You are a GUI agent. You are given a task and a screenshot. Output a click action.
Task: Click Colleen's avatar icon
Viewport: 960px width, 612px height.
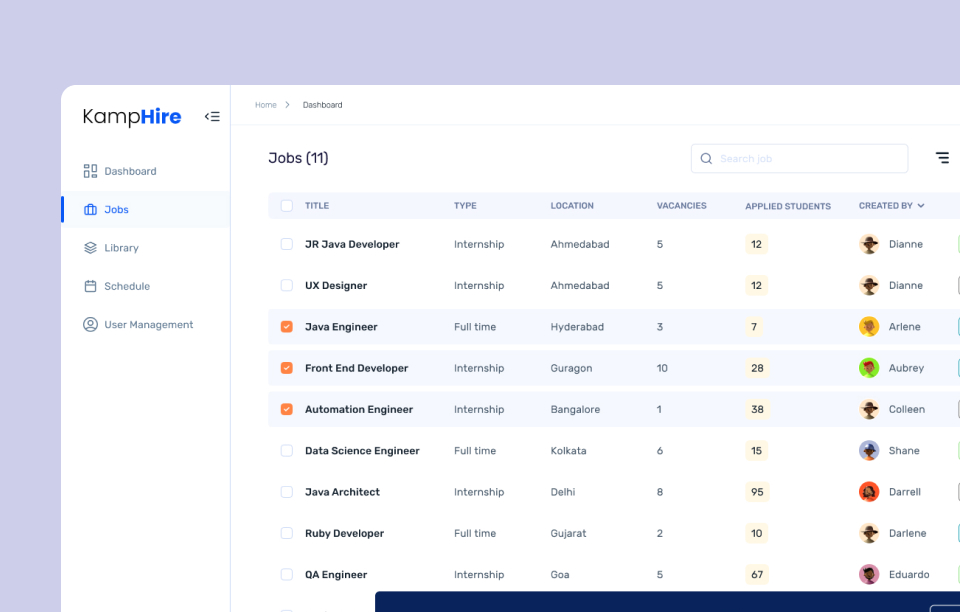[869, 409]
